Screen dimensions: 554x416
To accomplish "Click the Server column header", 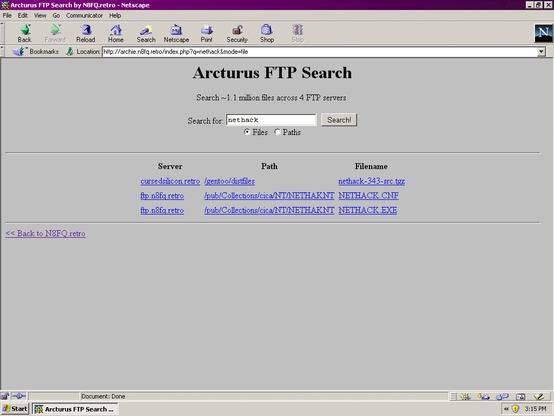I will click(x=170, y=166).
